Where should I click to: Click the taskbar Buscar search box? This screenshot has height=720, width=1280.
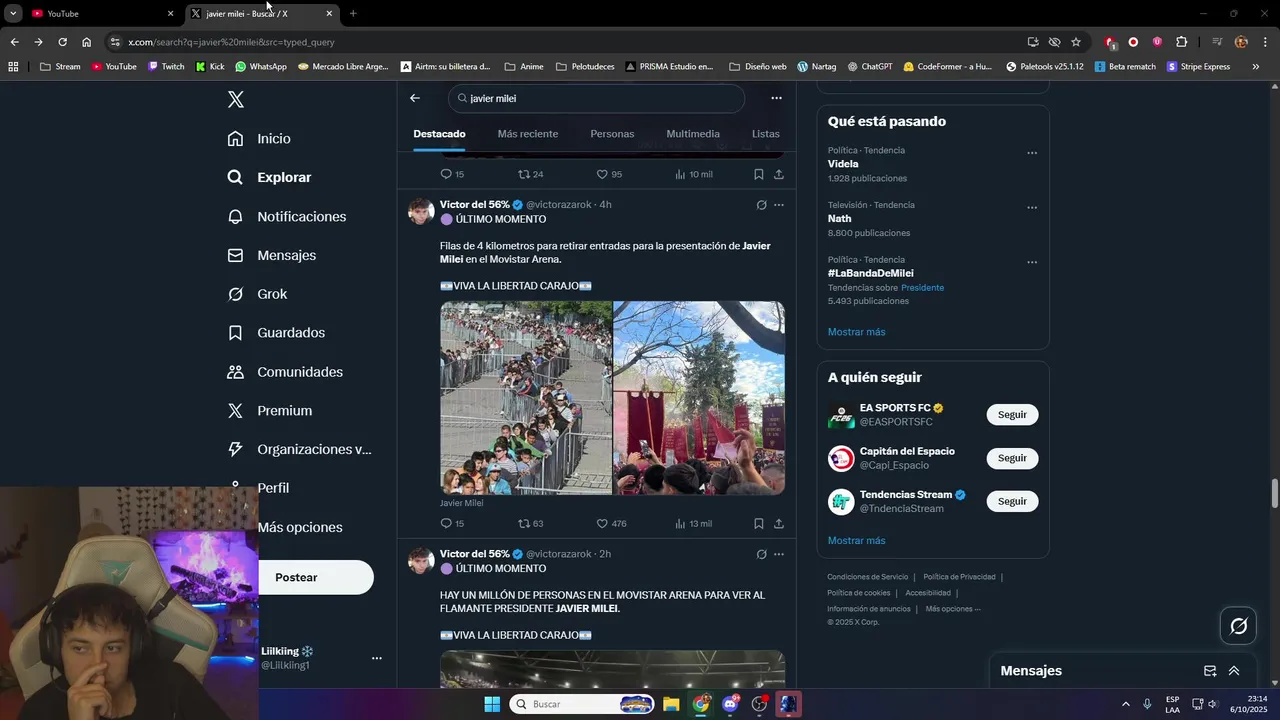(x=583, y=704)
